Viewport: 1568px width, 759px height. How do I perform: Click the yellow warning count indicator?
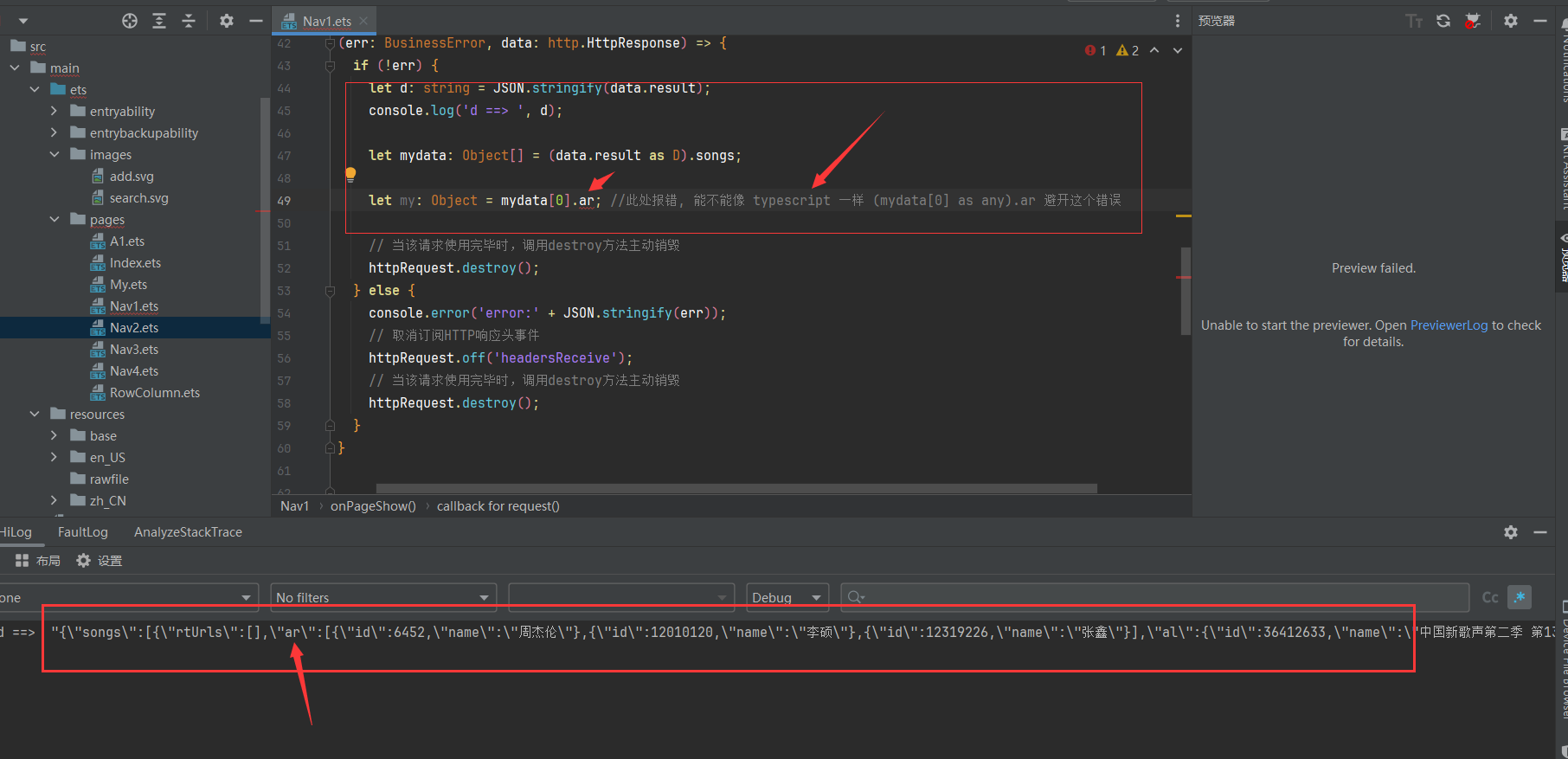[1128, 50]
